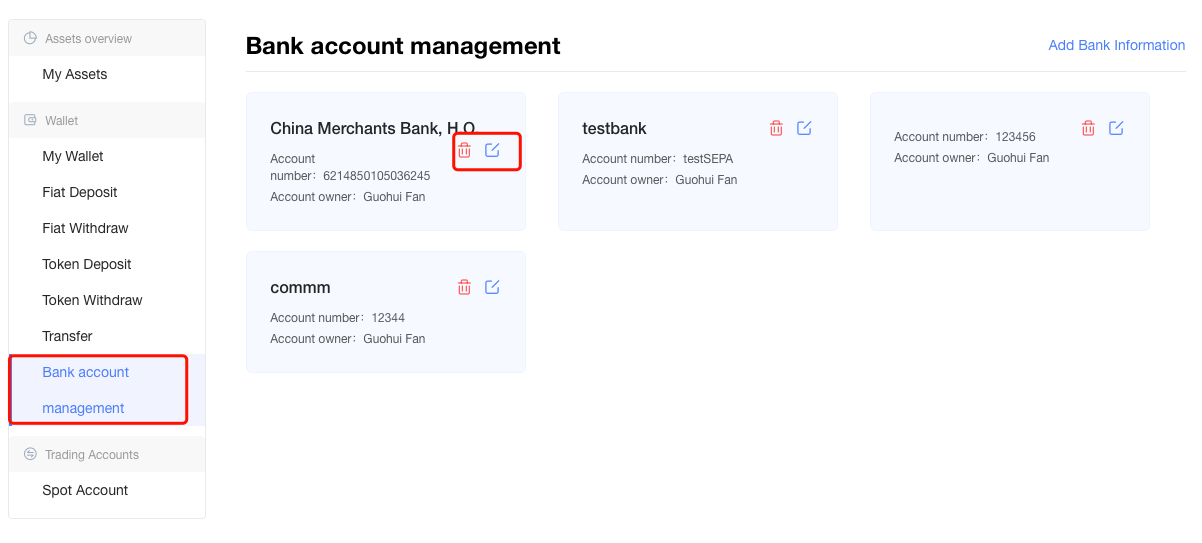
Task: Click the Wallet section icon
Action: coord(30,120)
